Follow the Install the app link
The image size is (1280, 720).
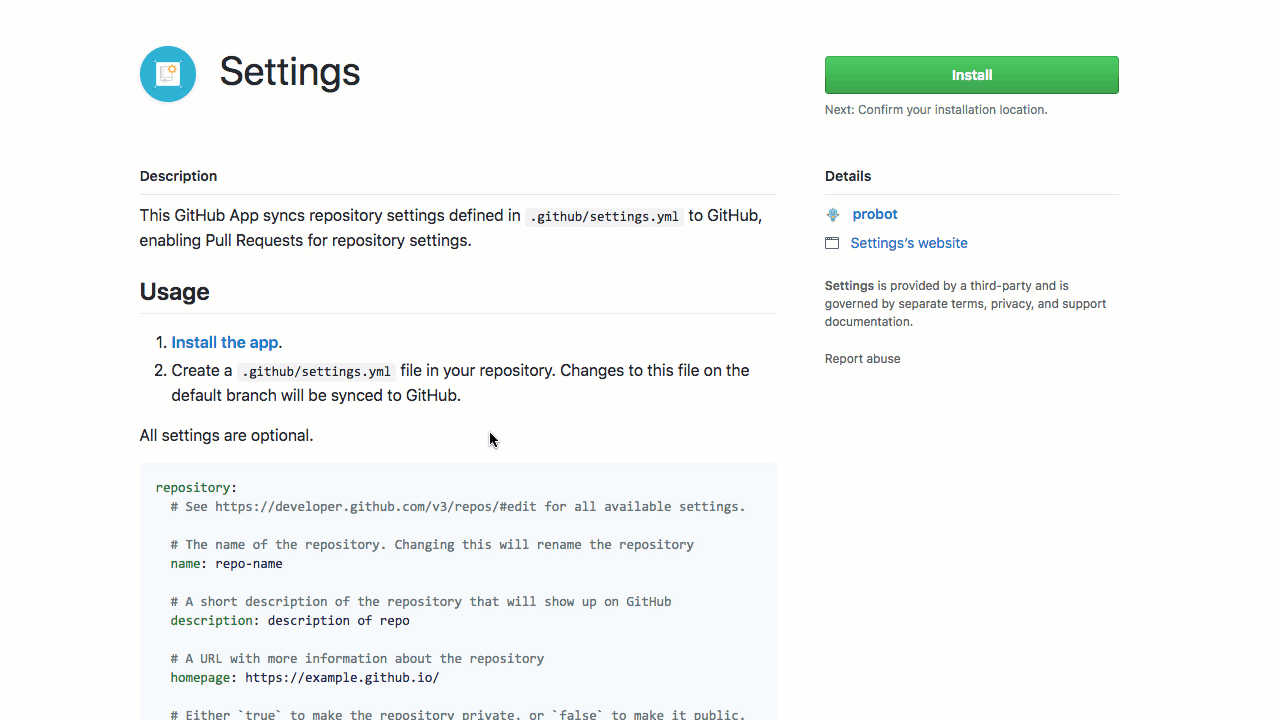tap(225, 342)
